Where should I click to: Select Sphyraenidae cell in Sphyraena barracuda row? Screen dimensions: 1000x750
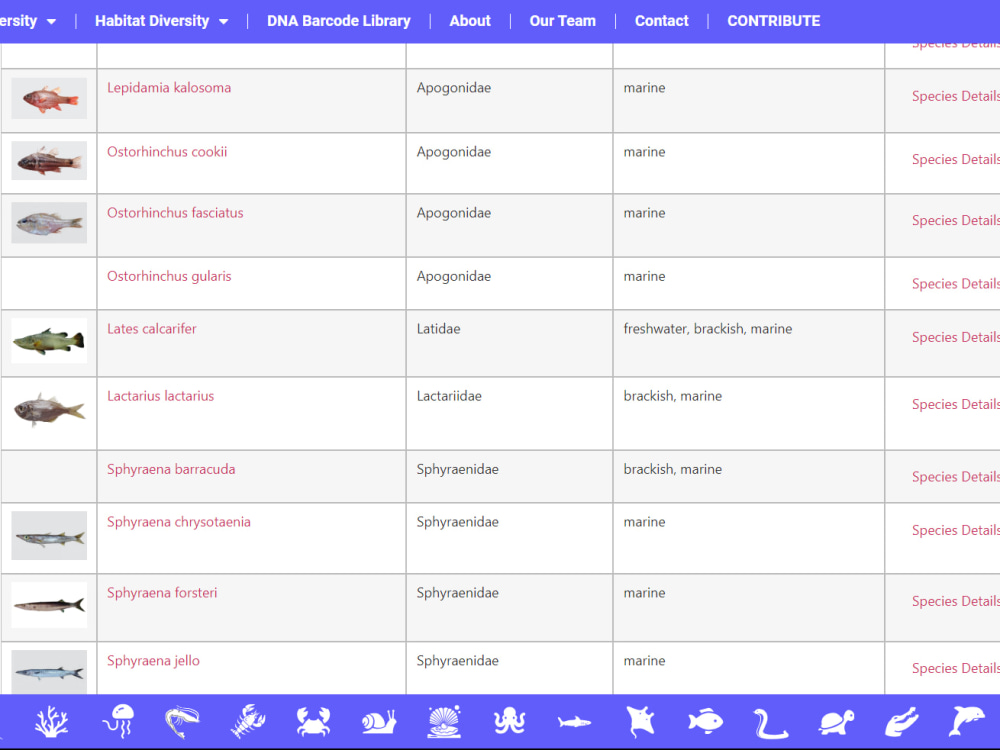tap(509, 476)
